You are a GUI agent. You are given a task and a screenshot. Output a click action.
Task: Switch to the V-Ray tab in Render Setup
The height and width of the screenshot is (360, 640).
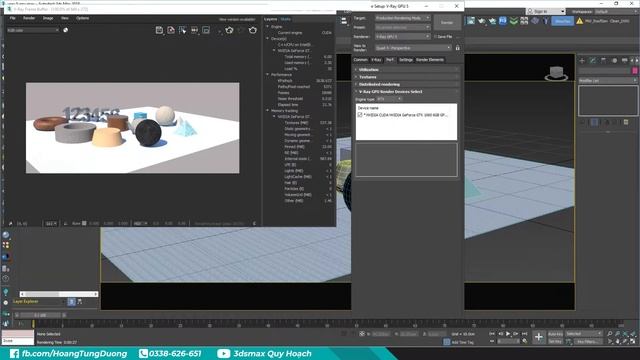coord(376,60)
